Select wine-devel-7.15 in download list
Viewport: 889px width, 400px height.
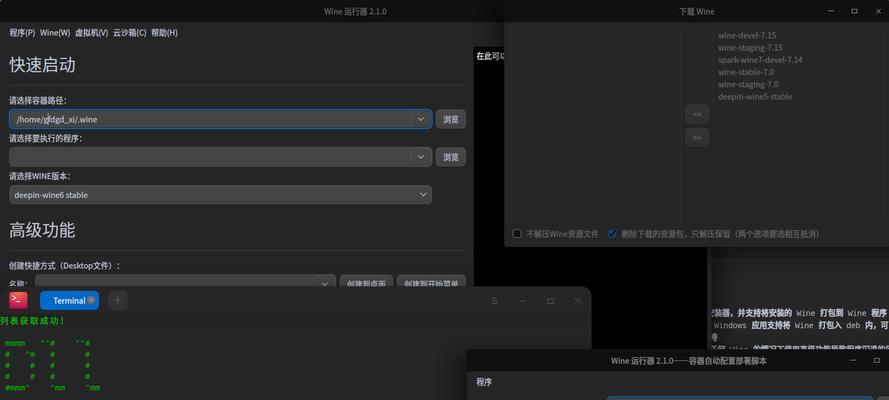pyautogui.click(x=747, y=35)
